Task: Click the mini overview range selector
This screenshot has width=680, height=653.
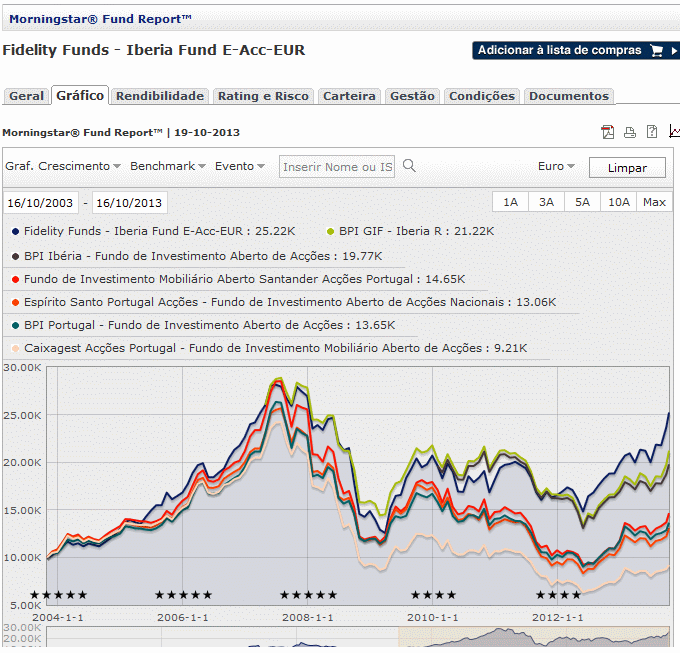Action: tap(534, 637)
